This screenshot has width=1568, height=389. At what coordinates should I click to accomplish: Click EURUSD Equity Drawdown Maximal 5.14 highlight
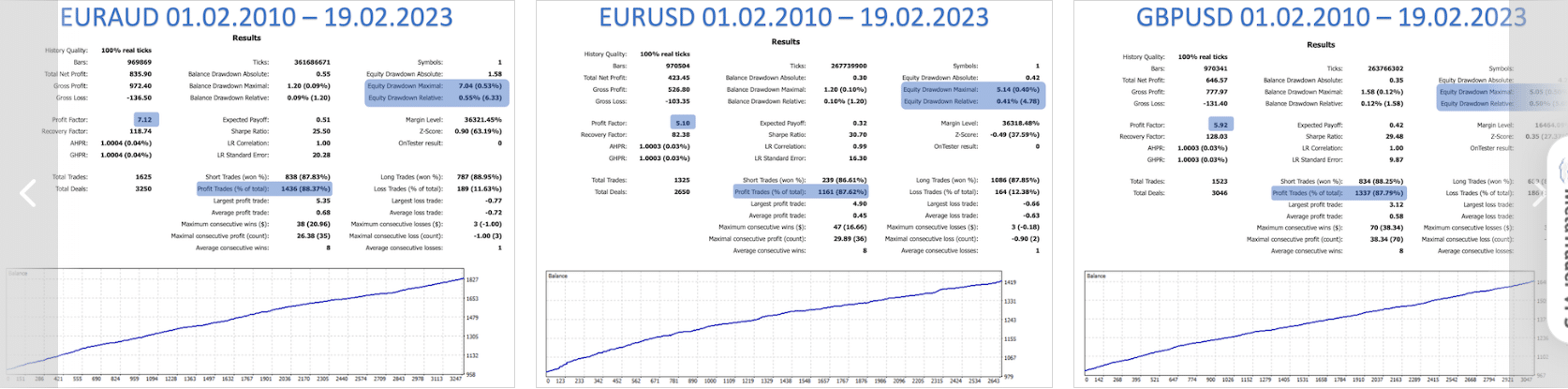(972, 90)
